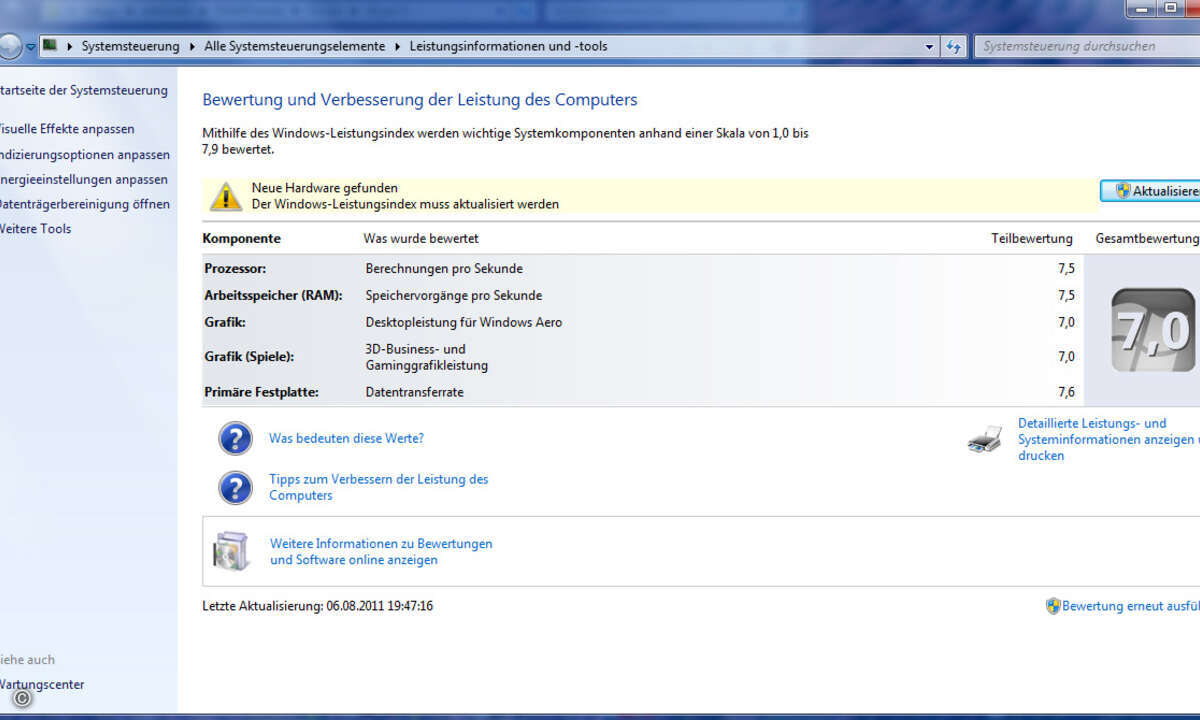Open "Startseite der Systemsteuerung" sidebar link

(x=83, y=90)
